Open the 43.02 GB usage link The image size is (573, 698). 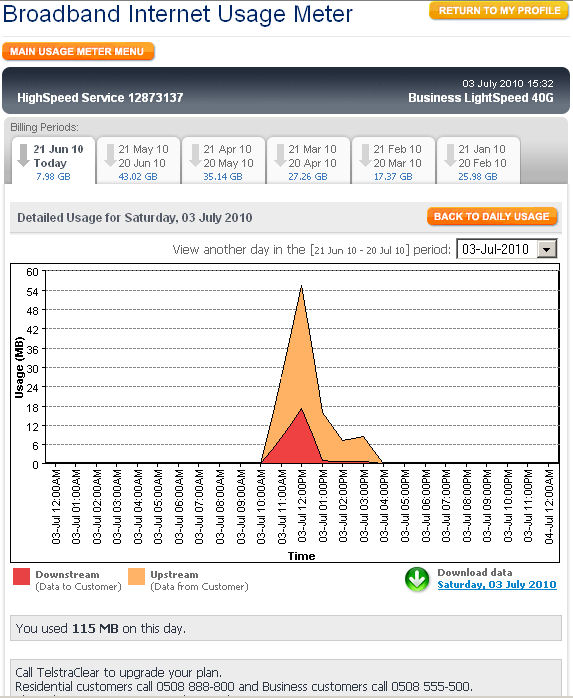[138, 176]
